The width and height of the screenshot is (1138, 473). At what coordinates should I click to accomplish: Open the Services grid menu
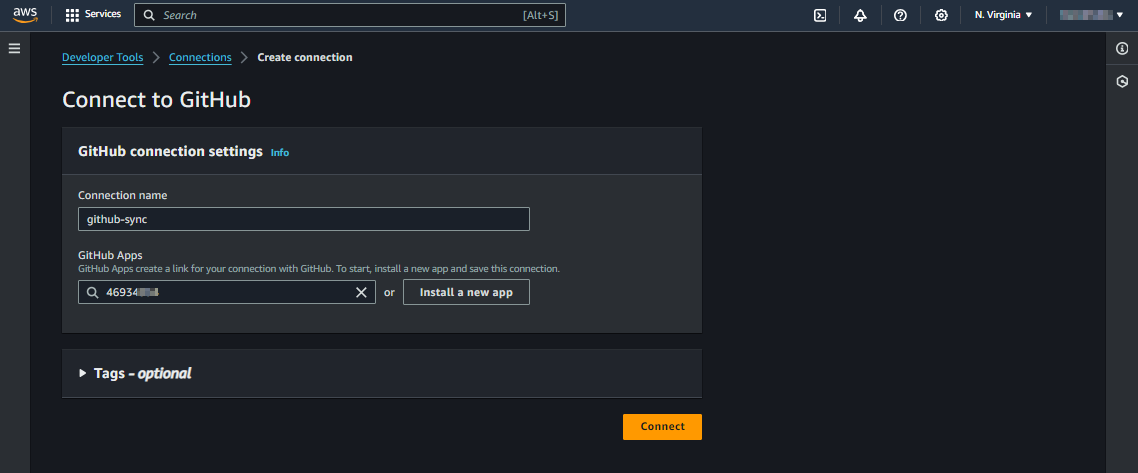[72, 15]
